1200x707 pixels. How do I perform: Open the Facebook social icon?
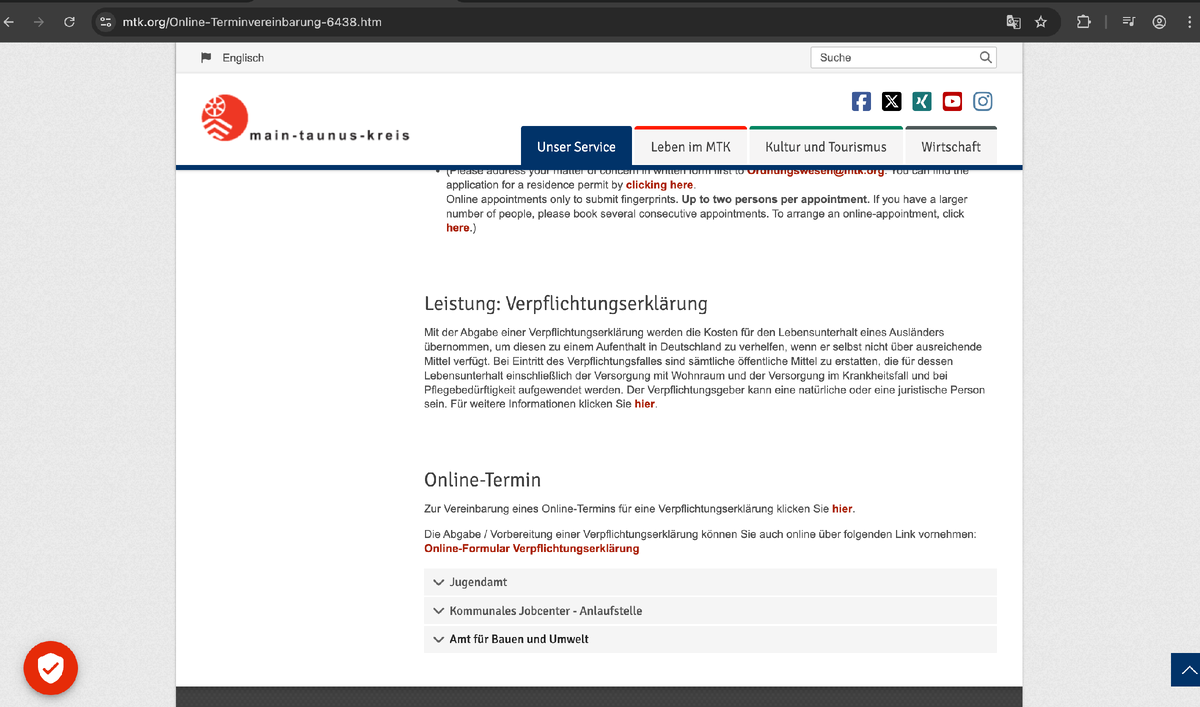click(x=861, y=101)
